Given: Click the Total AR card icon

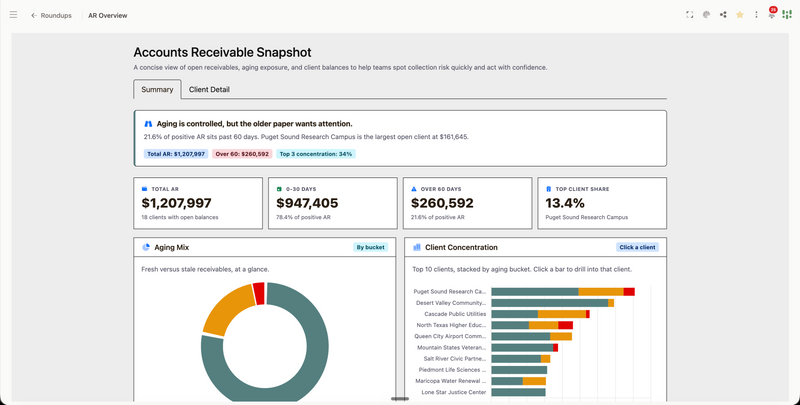Looking at the screenshot, I should [144, 189].
